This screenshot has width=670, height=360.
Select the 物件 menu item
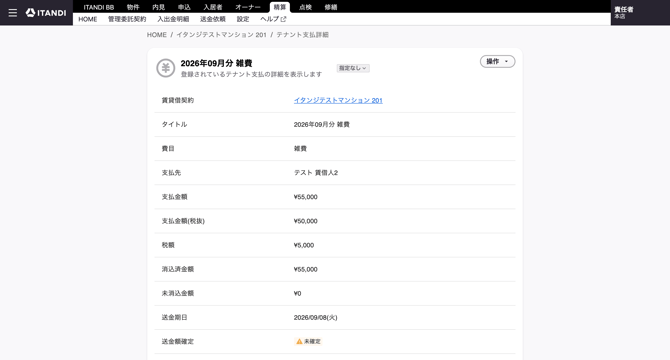point(133,7)
